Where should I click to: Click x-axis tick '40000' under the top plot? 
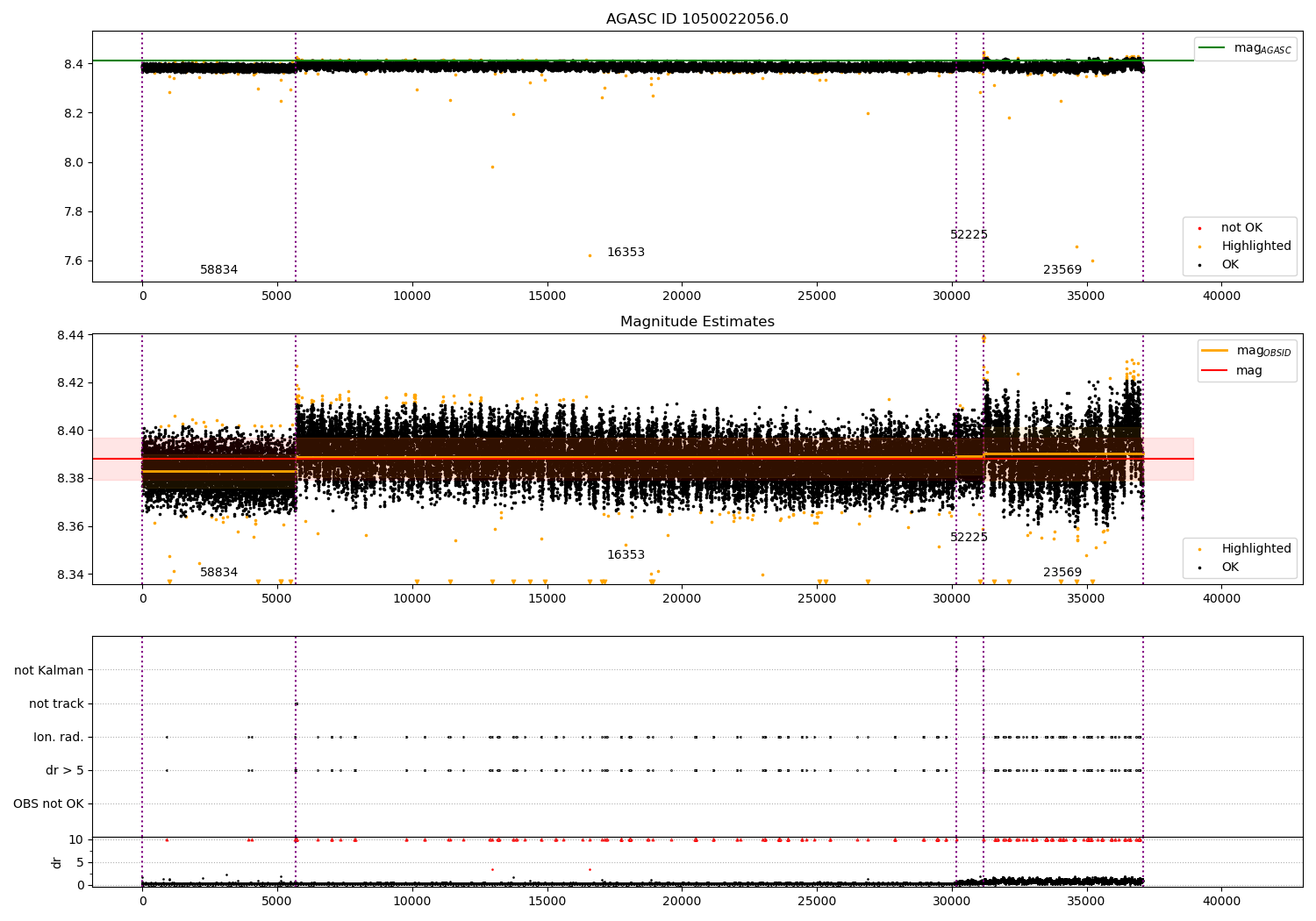click(1221, 296)
